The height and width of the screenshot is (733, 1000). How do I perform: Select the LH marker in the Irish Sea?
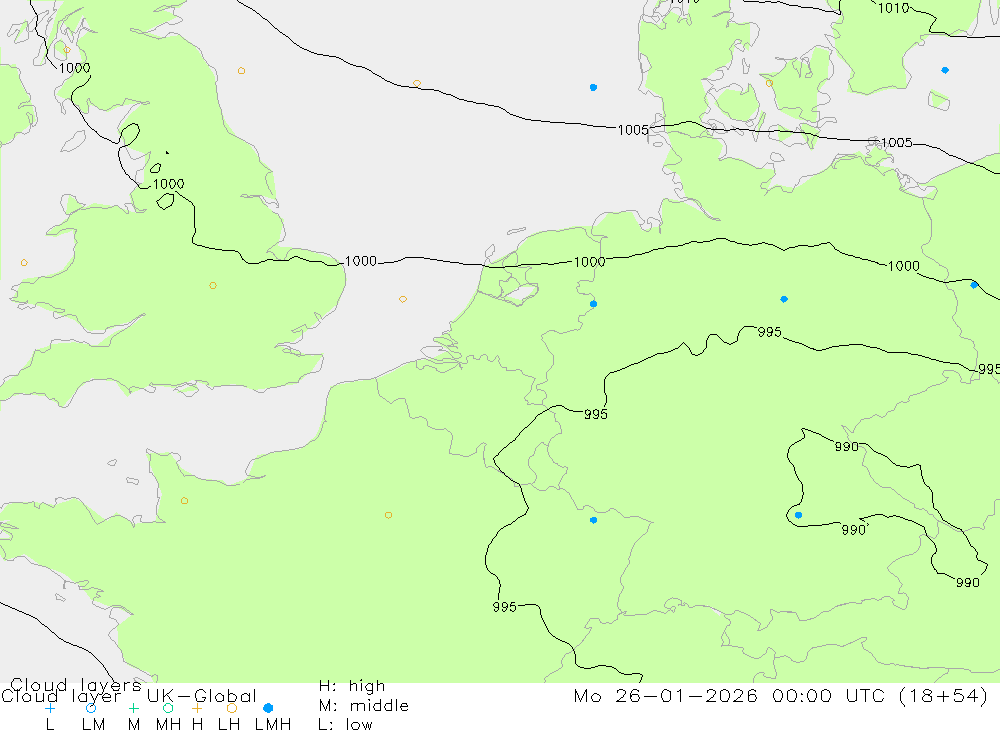coord(24,263)
